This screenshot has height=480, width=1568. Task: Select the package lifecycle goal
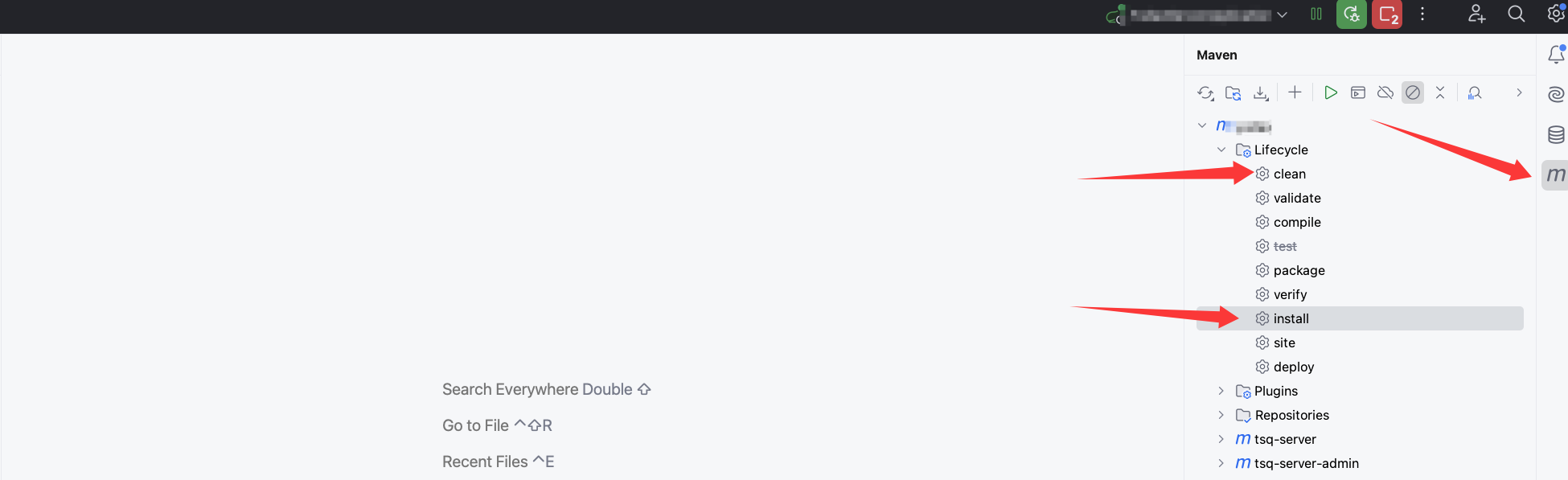click(1299, 270)
